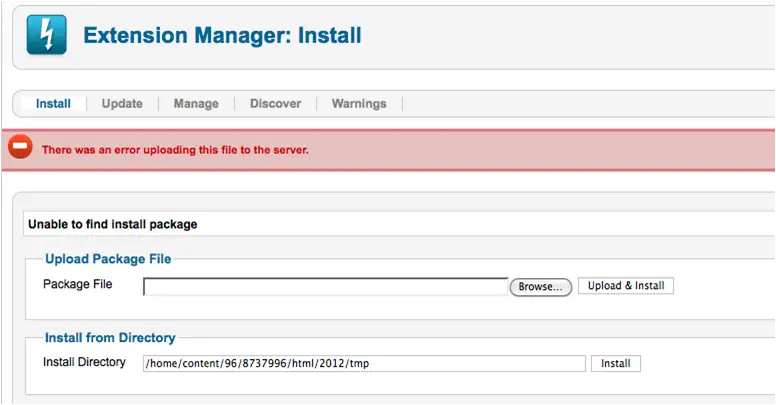
Task: Click the Extension Manager: Install heading
Action: click(222, 35)
